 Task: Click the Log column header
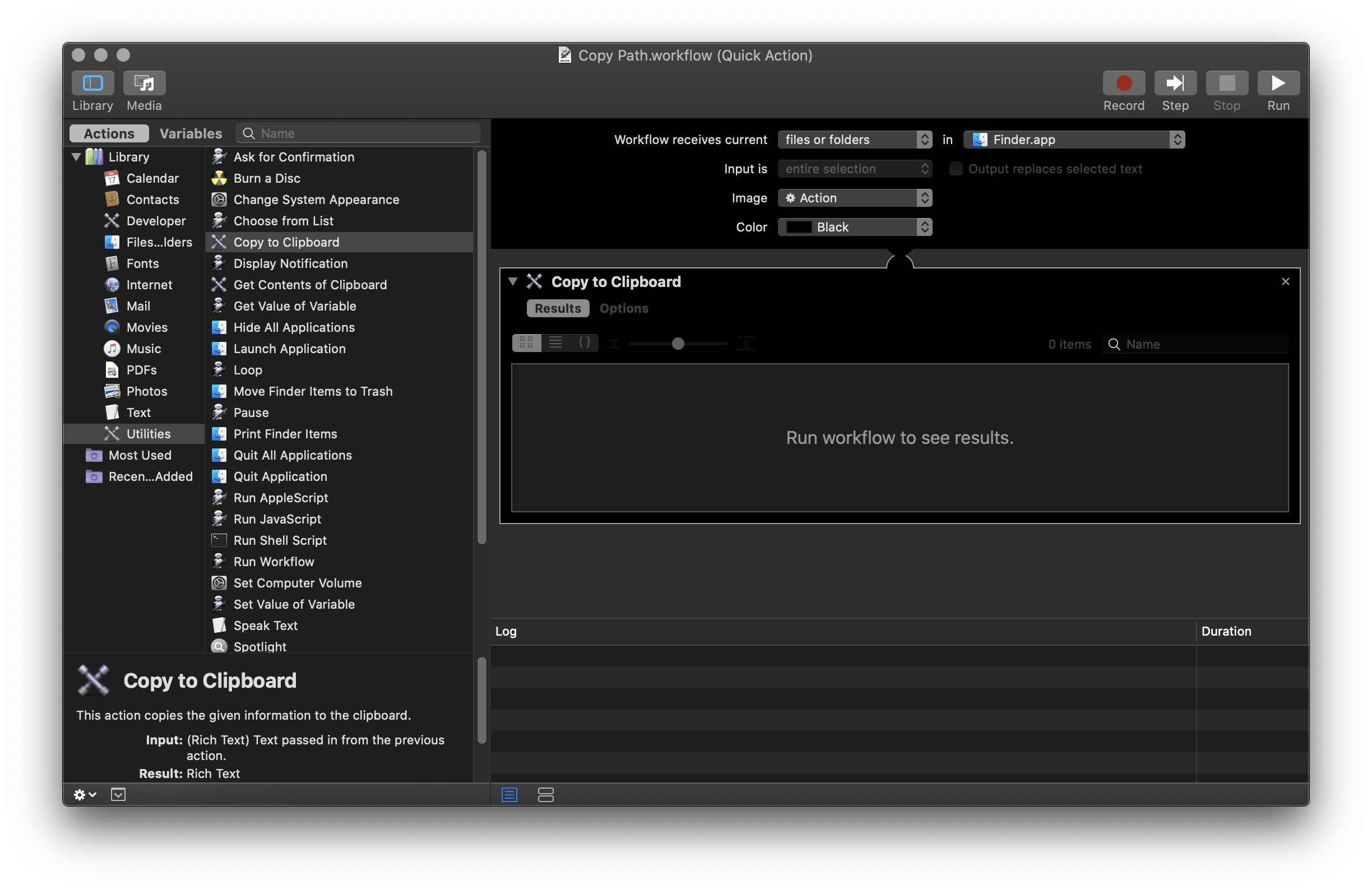(843, 631)
